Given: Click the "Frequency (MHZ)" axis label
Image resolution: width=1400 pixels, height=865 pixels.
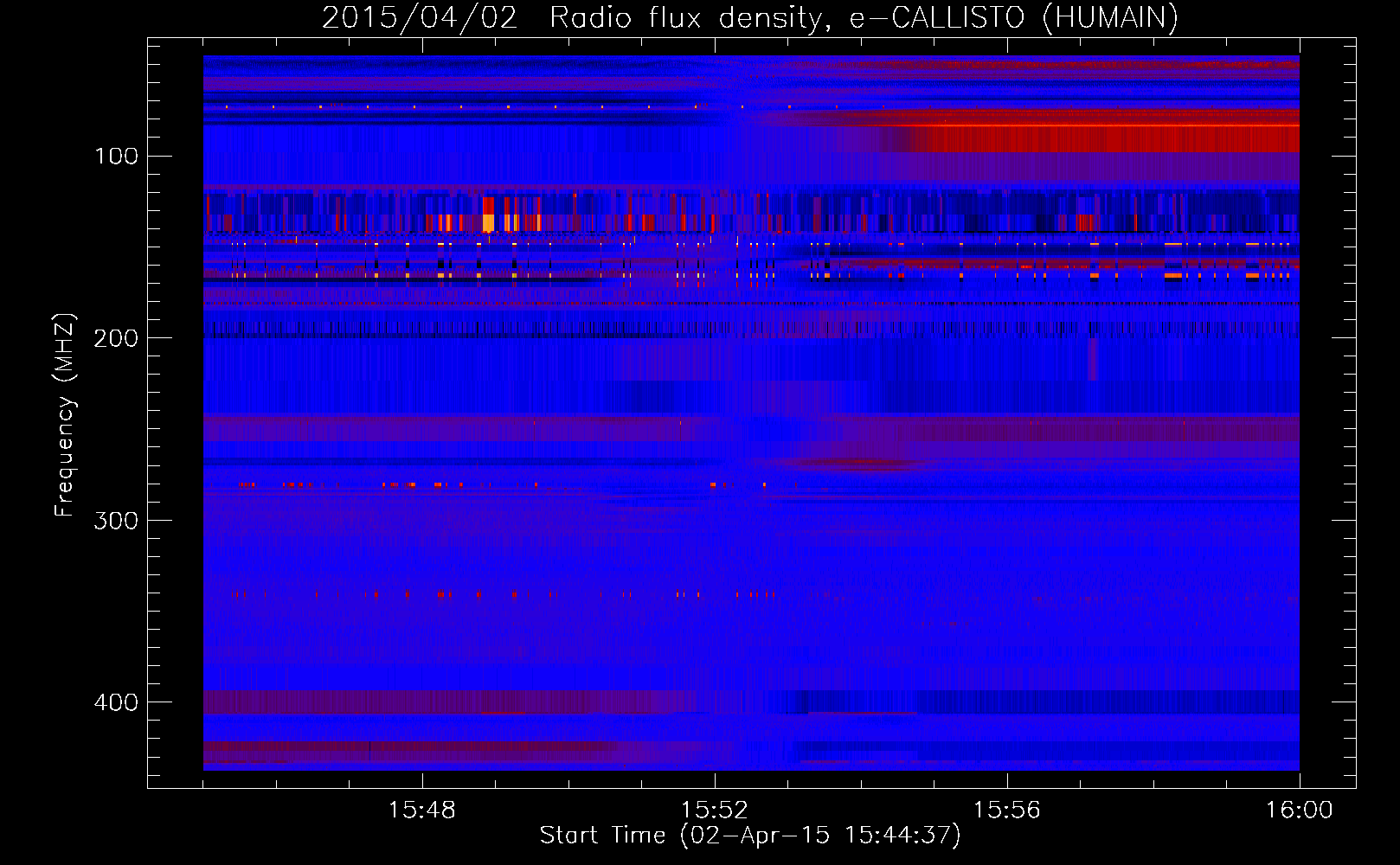Looking at the screenshot, I should 65,414.
